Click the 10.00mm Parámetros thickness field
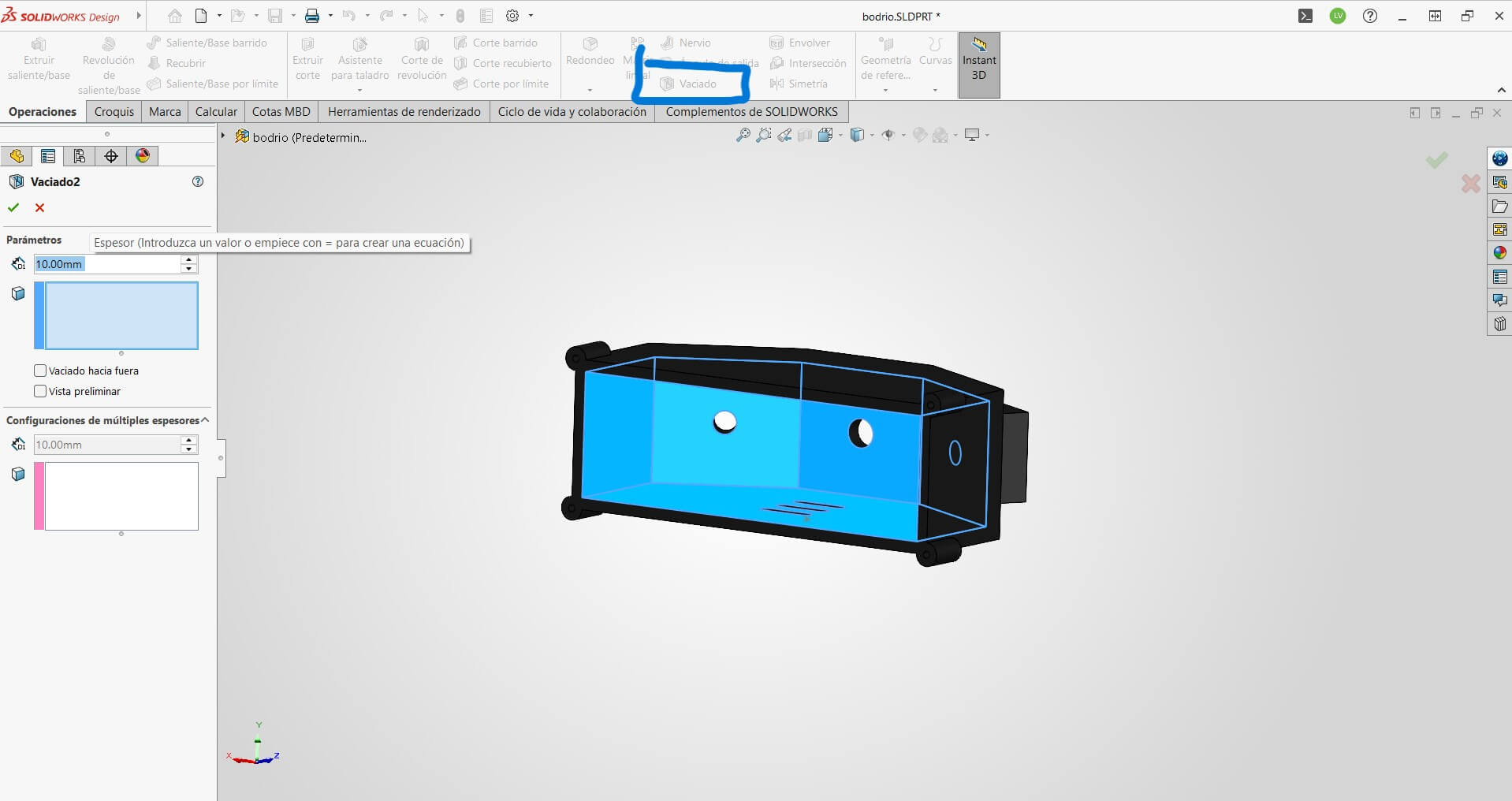The height and width of the screenshot is (801, 1512). coord(107,264)
